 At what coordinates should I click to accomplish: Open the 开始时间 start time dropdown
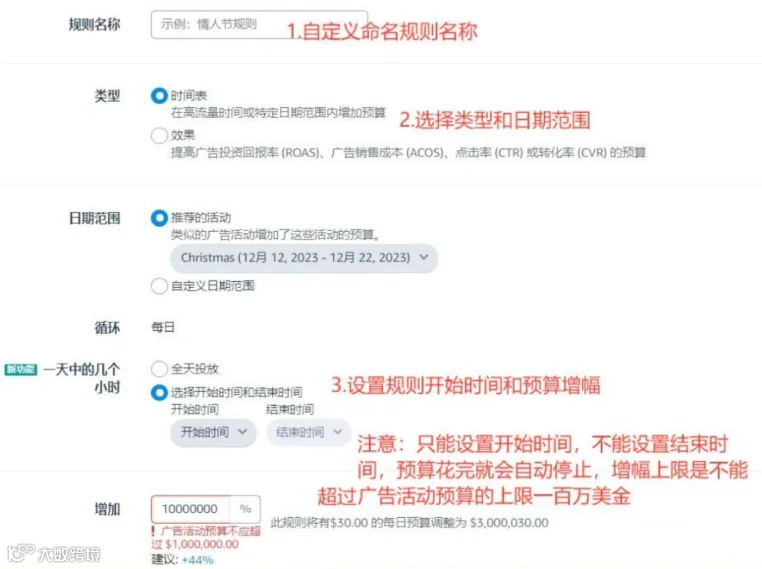213,432
